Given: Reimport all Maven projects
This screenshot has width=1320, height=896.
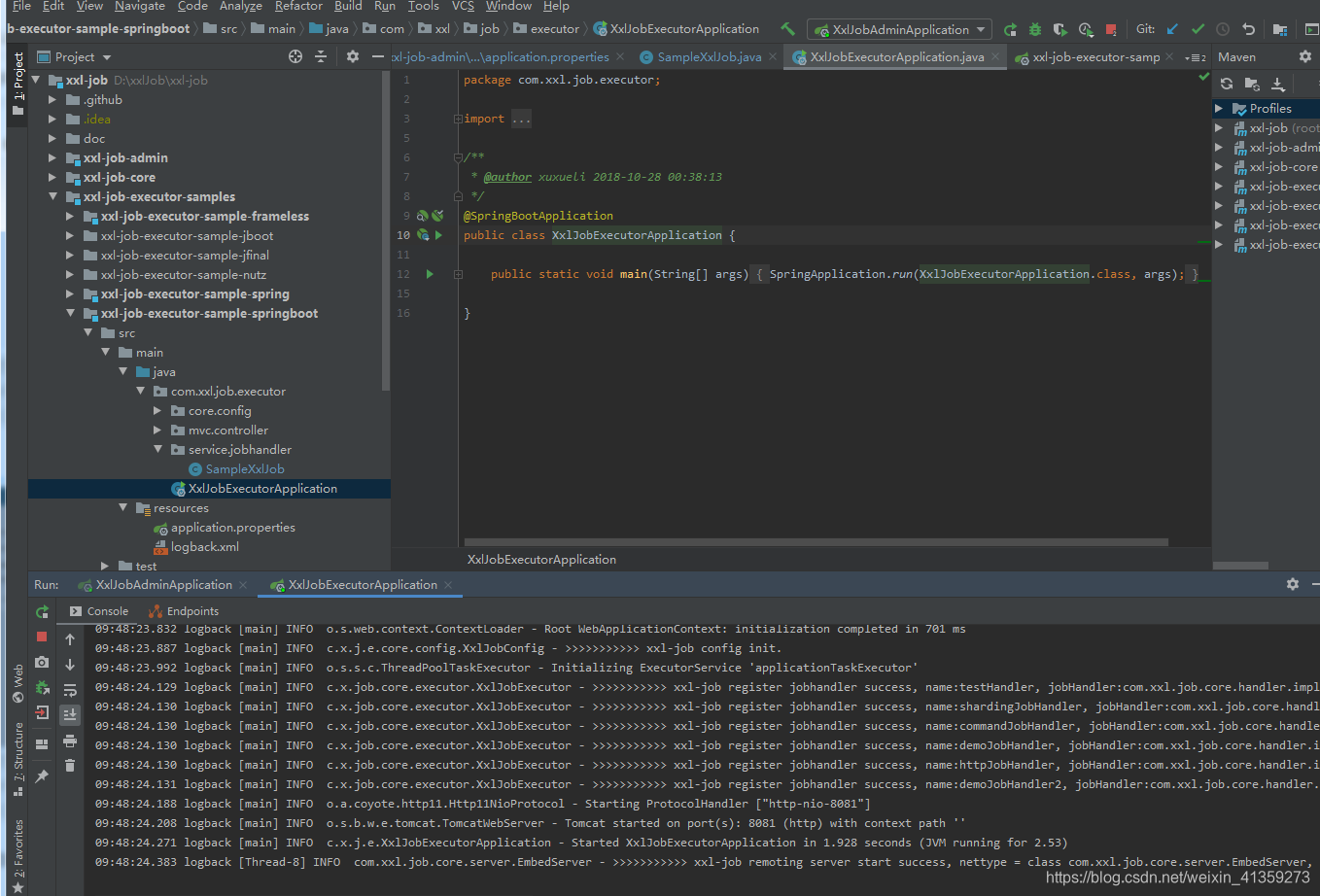Looking at the screenshot, I should [1227, 85].
